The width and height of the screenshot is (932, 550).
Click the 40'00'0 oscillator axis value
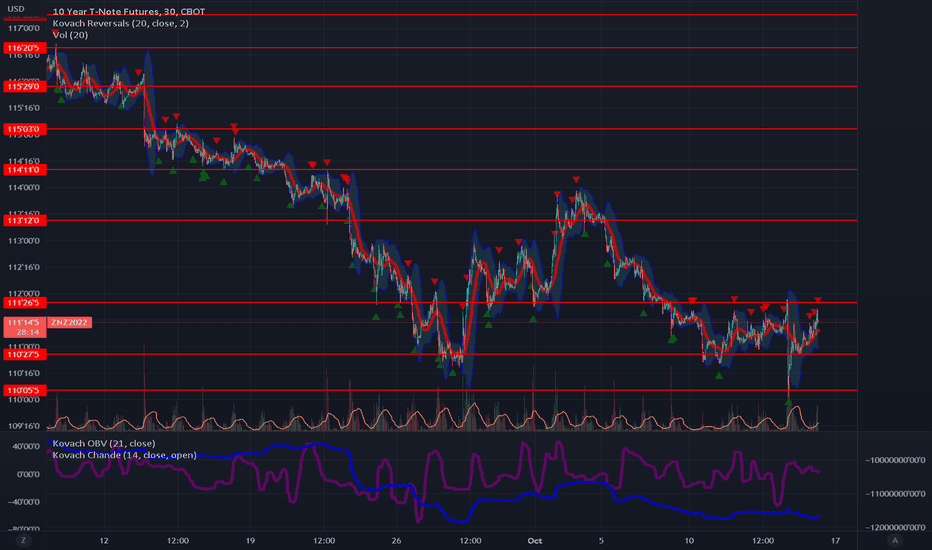pos(26,447)
